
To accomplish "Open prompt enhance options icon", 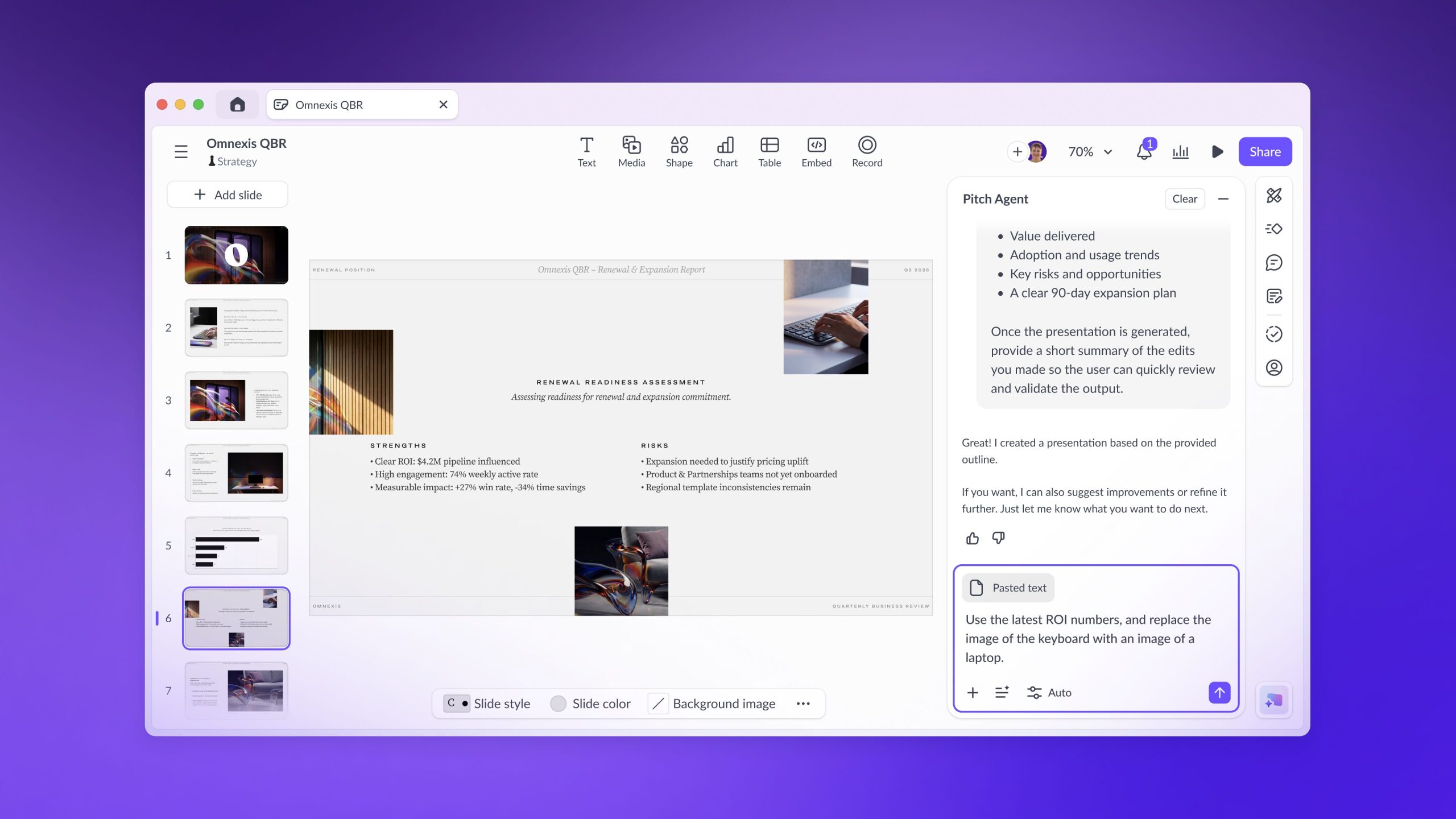I will coord(1002,692).
